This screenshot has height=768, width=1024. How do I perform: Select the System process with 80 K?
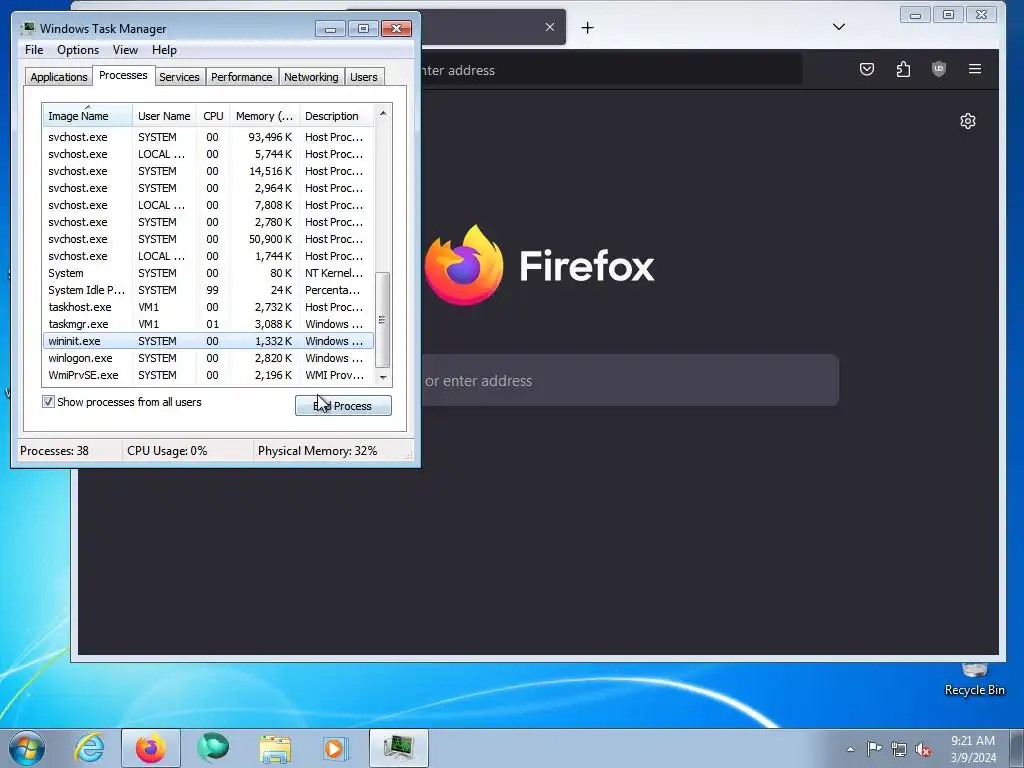point(208,273)
